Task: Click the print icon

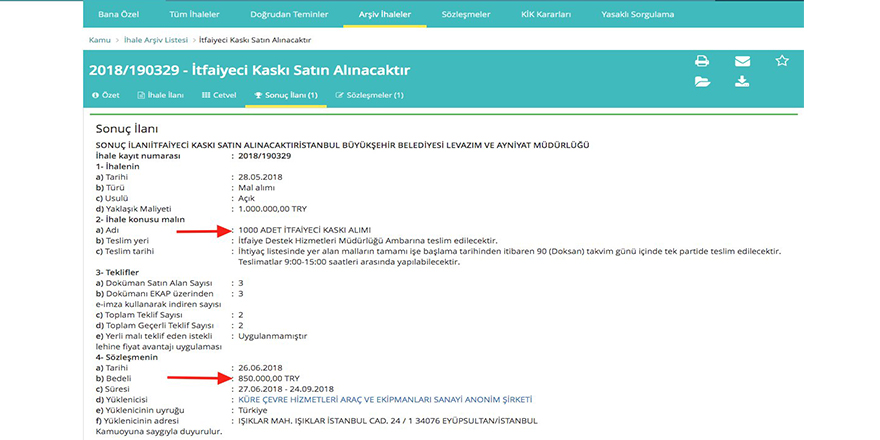Action: pos(702,61)
